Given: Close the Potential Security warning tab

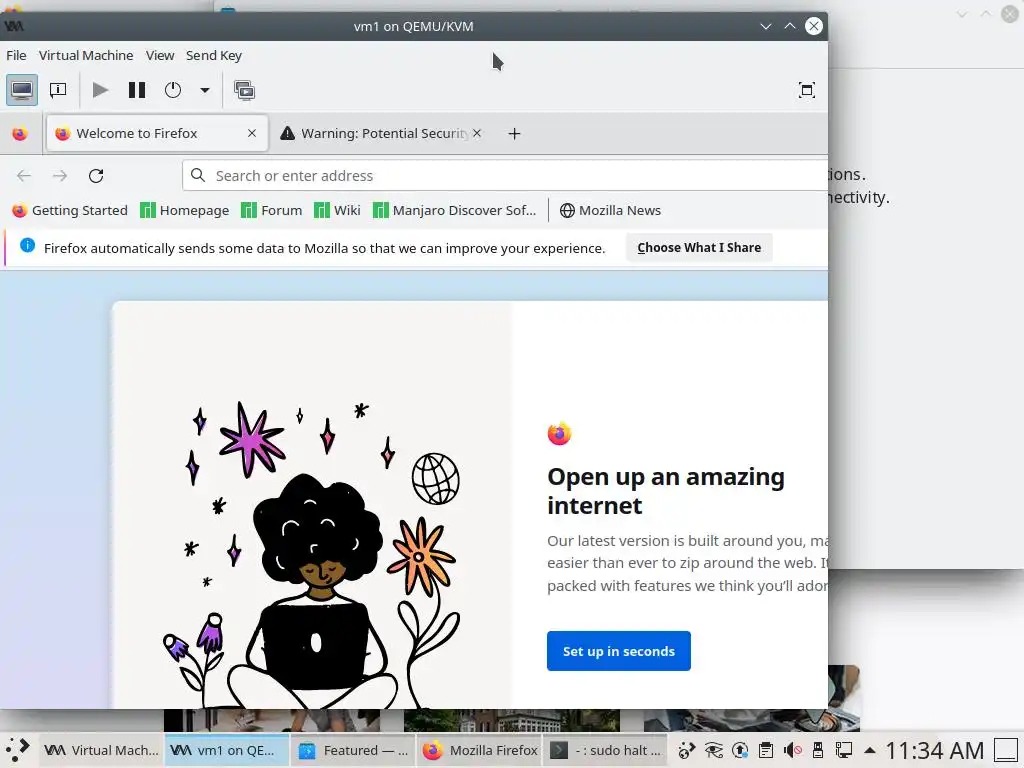Looking at the screenshot, I should (477, 133).
